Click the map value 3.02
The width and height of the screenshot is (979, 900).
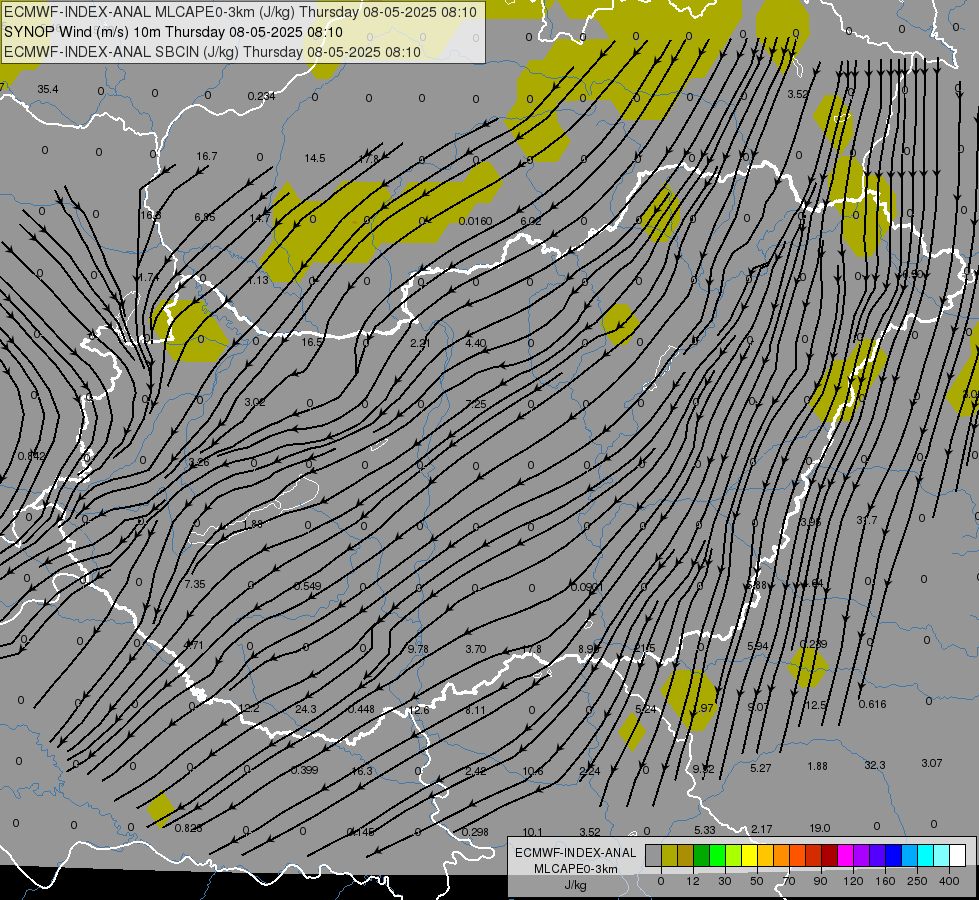pos(255,402)
